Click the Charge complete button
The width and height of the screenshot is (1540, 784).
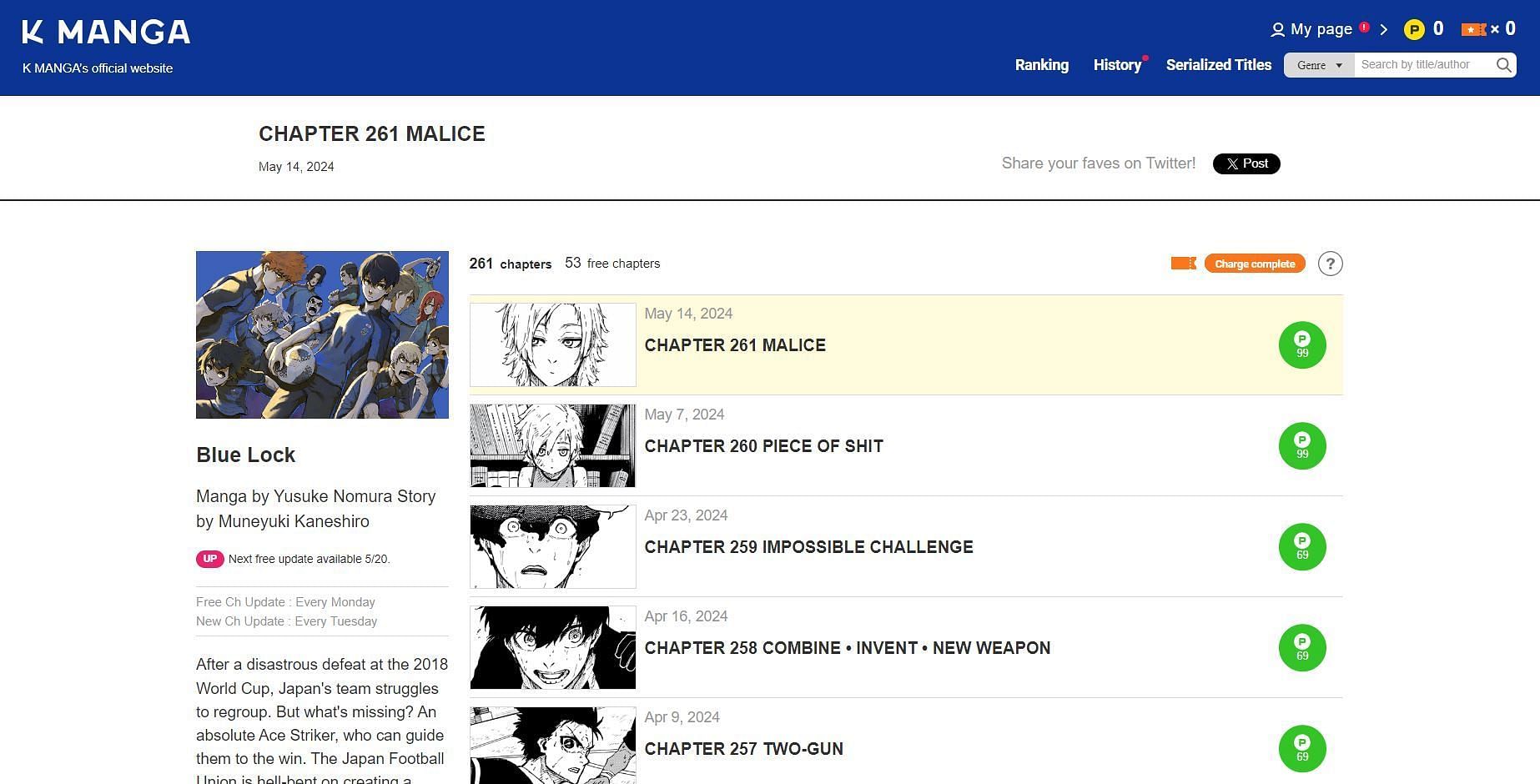coord(1255,264)
